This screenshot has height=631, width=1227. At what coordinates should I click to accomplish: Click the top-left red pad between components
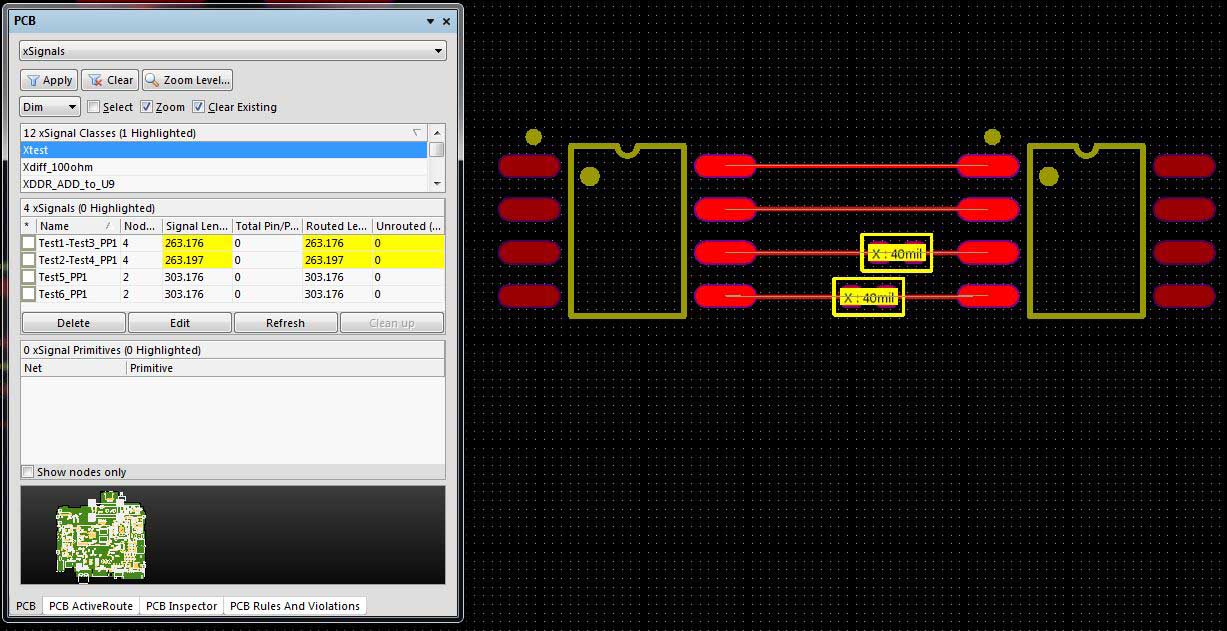[724, 166]
